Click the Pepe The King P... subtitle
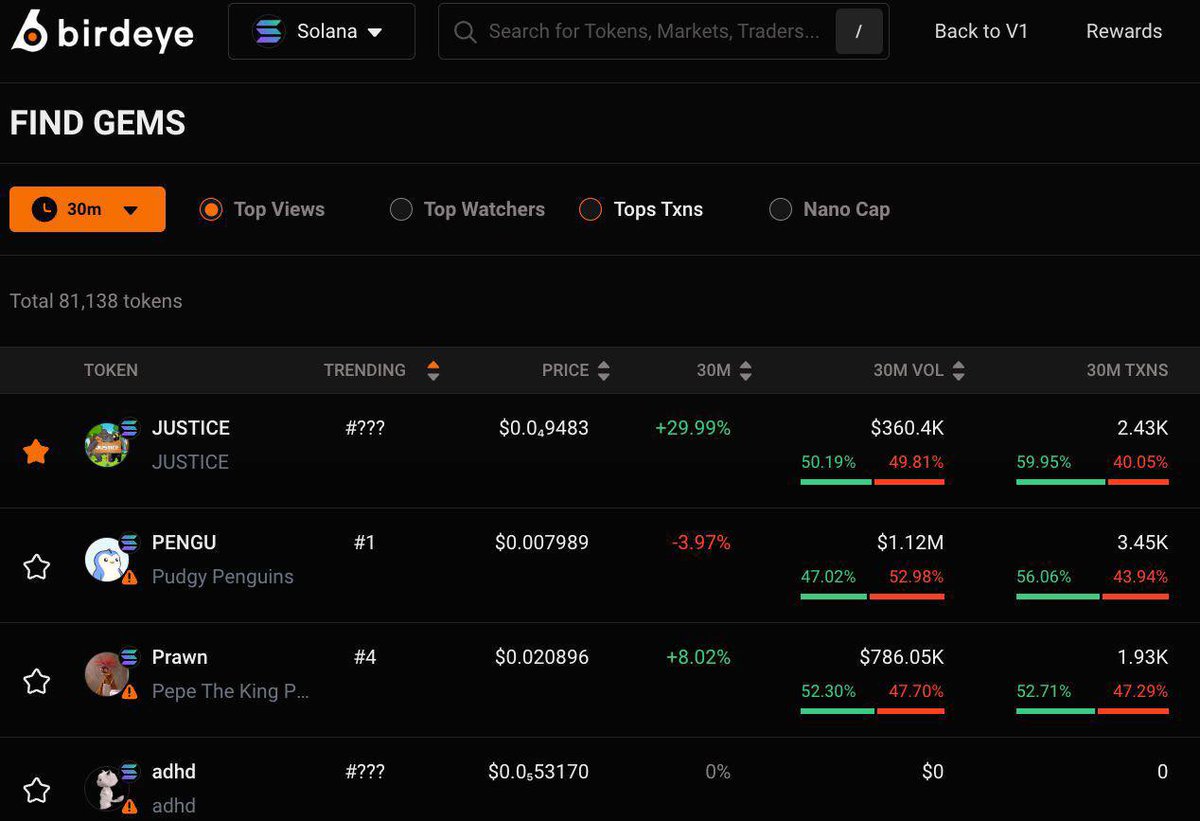Image resolution: width=1200 pixels, height=821 pixels. [x=231, y=692]
